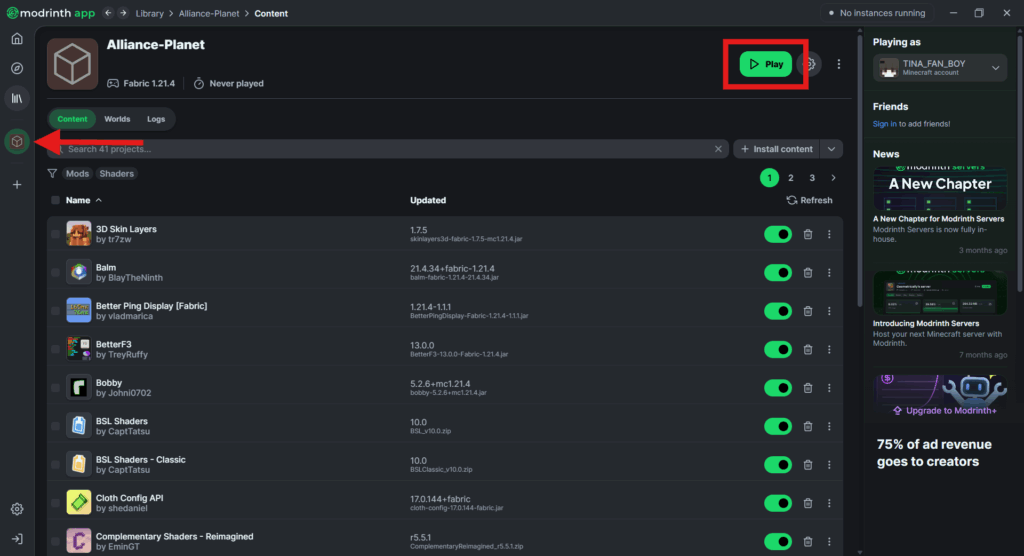Open more options for Bobby
Viewport: 1024px width, 556px height.
pos(829,388)
